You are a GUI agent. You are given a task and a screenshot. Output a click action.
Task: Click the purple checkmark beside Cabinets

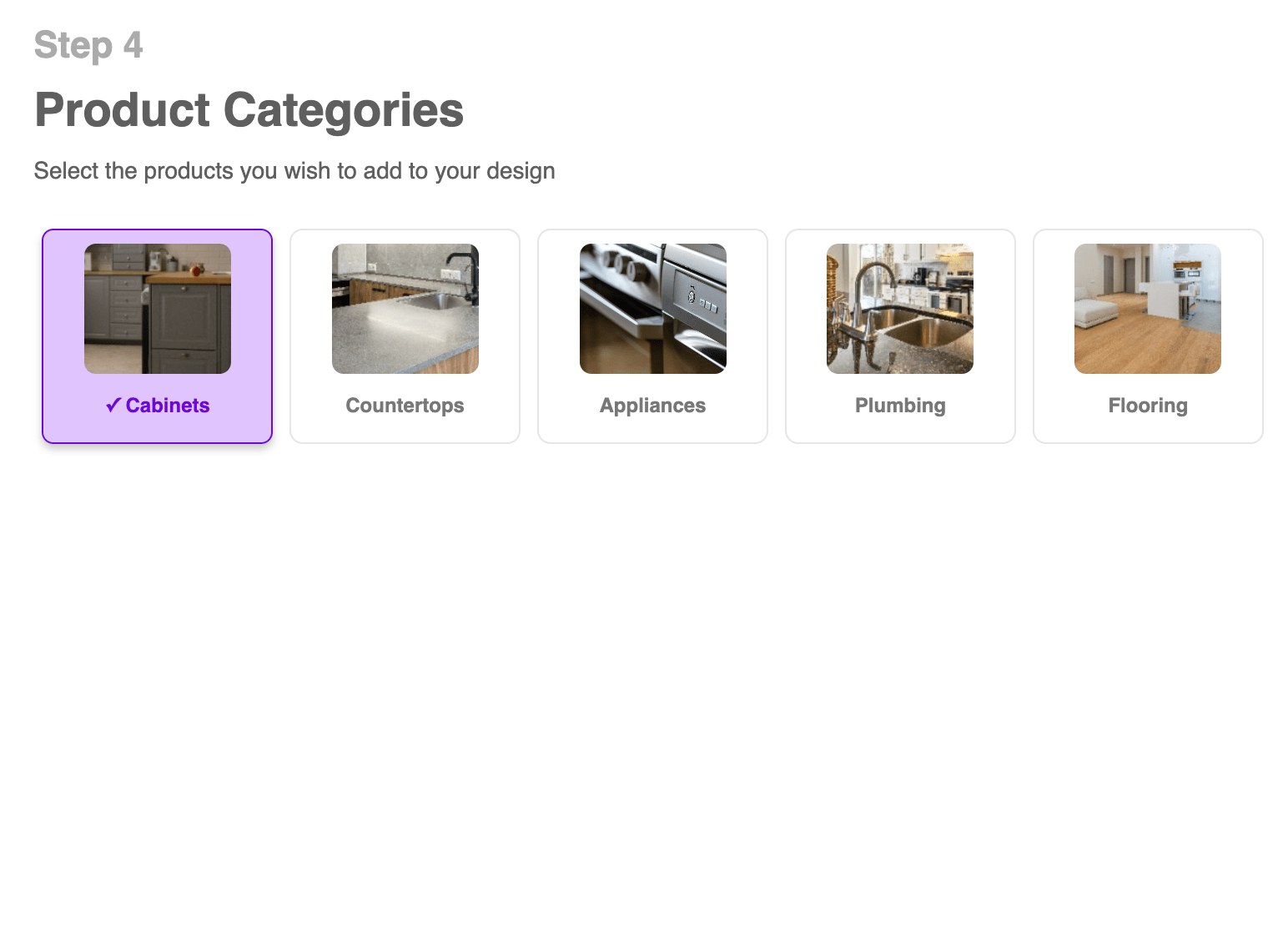(113, 406)
